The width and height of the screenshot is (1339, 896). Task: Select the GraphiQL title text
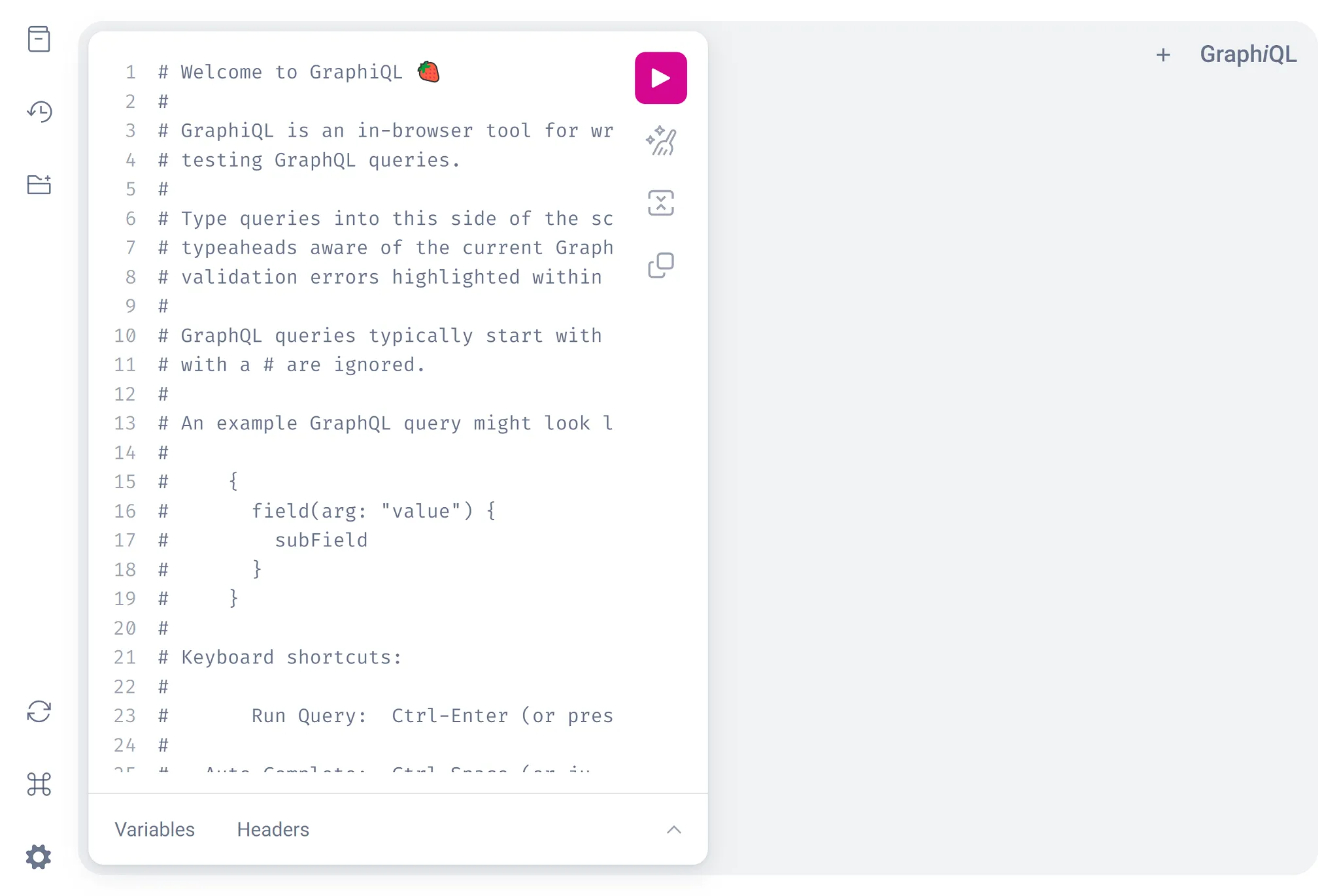click(1247, 54)
